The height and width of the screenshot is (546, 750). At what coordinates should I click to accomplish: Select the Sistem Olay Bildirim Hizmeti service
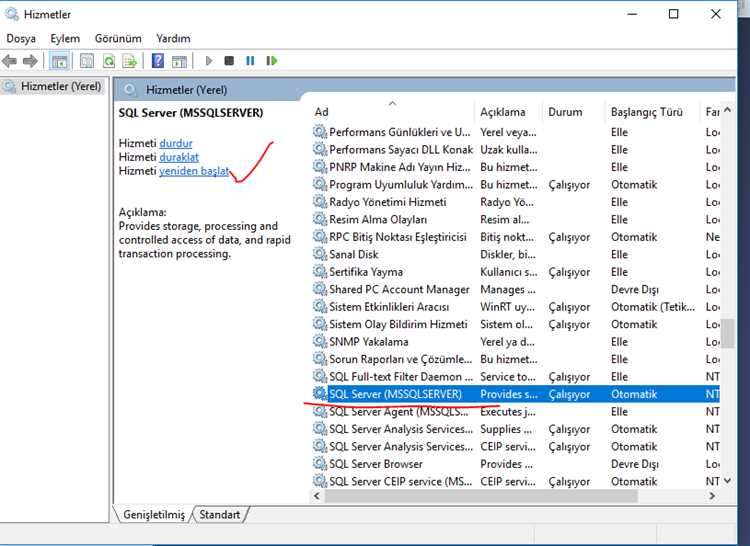[398, 324]
